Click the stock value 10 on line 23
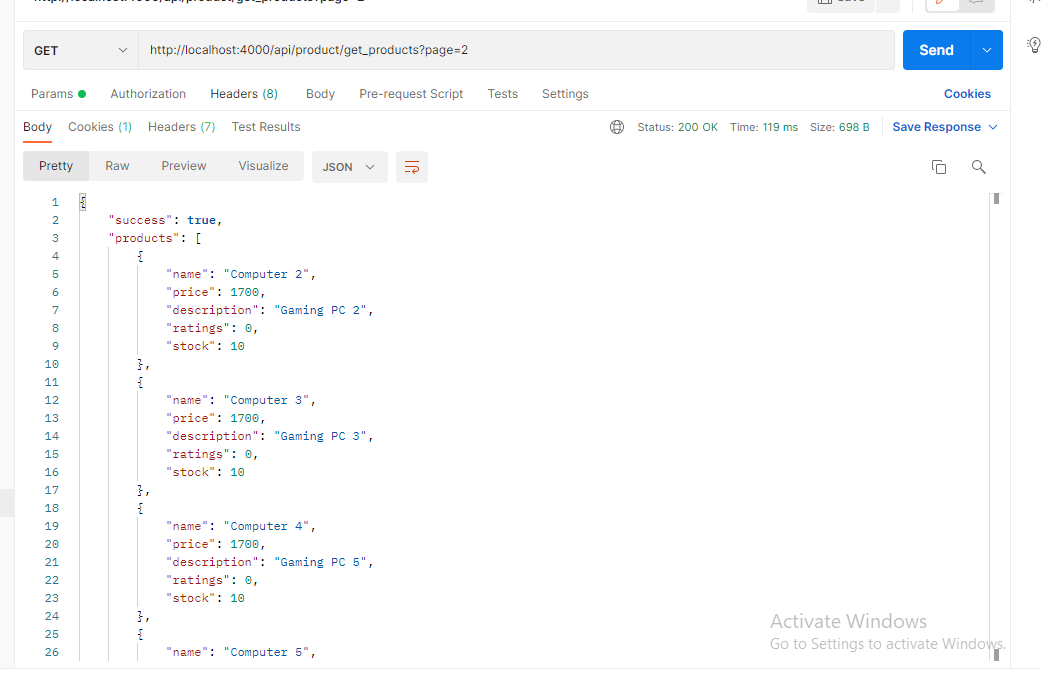The width and height of the screenshot is (1041, 673). tap(237, 598)
